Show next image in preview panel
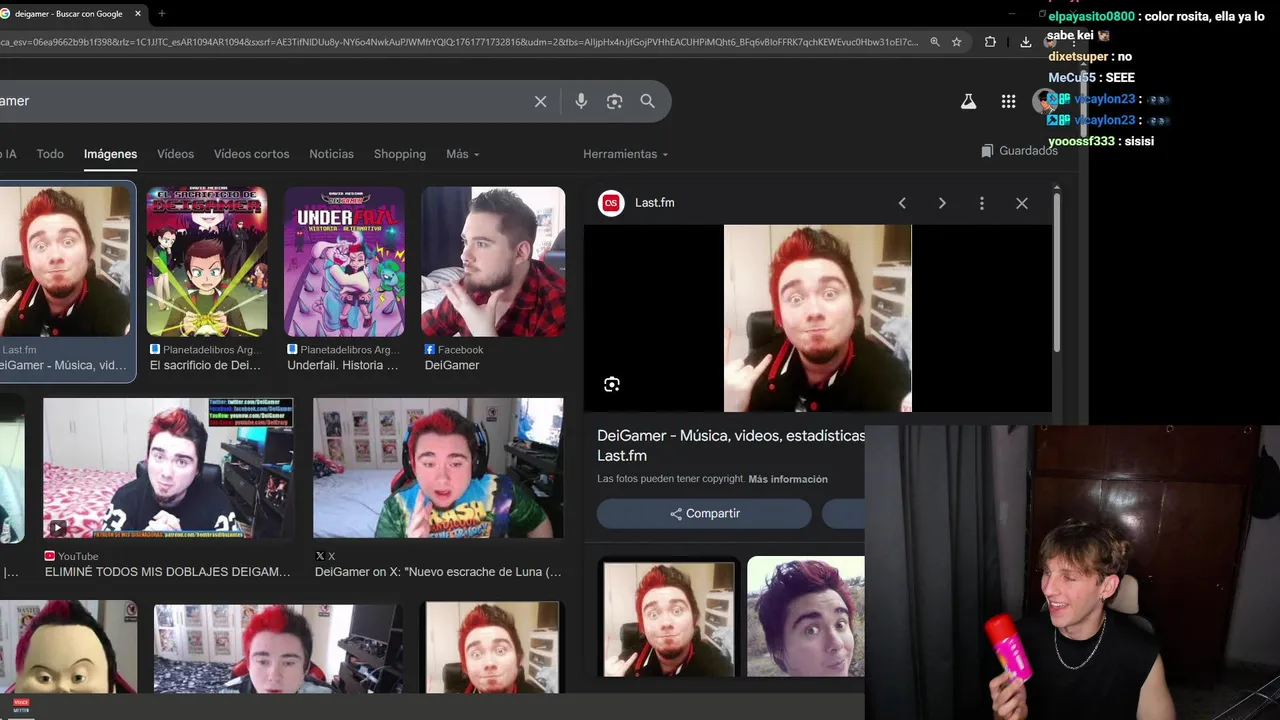The image size is (1280, 720). [x=942, y=203]
